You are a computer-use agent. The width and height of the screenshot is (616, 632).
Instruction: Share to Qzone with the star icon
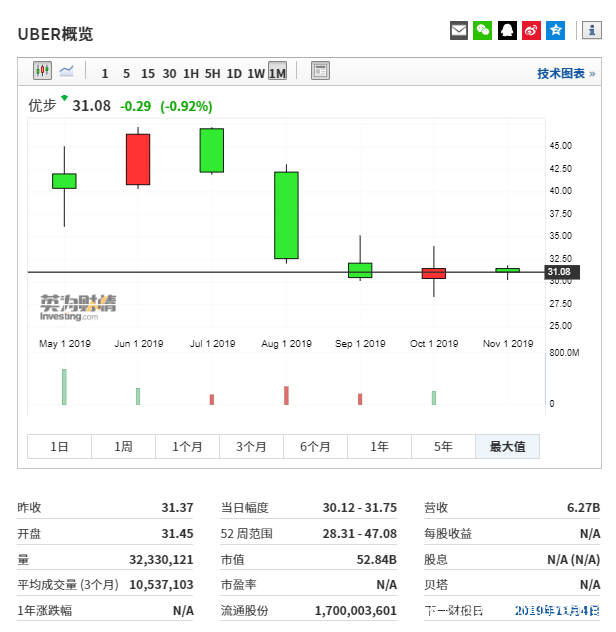556,31
